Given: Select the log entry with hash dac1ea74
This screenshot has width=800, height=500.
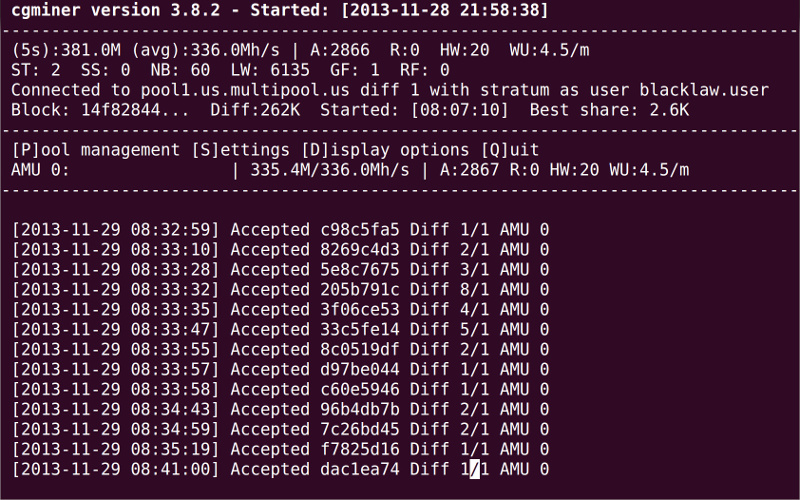Looking at the screenshot, I should [x=280, y=469].
